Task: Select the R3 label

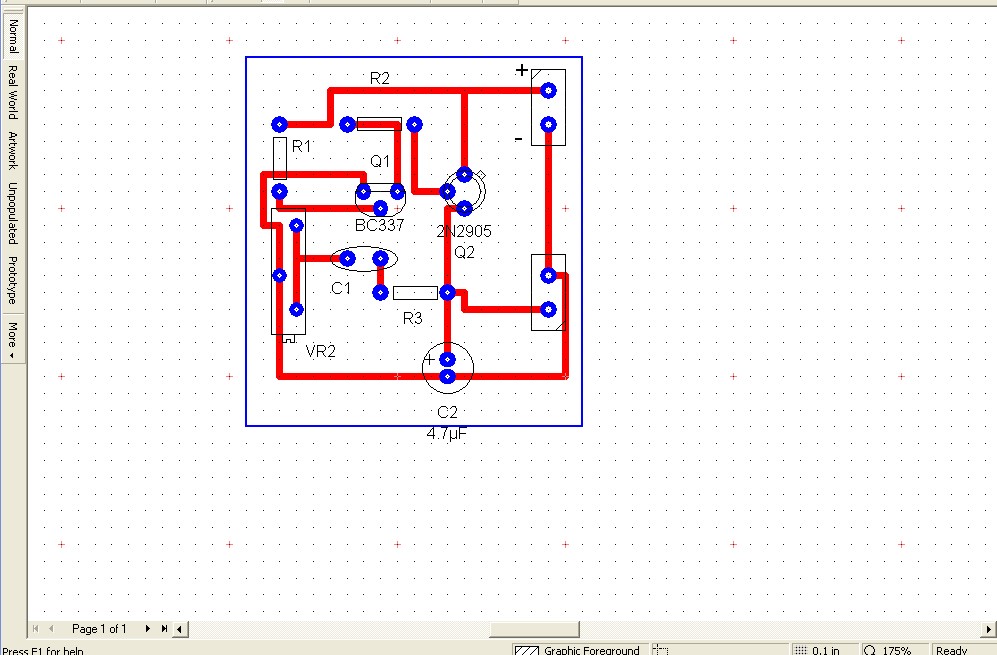Action: click(413, 318)
